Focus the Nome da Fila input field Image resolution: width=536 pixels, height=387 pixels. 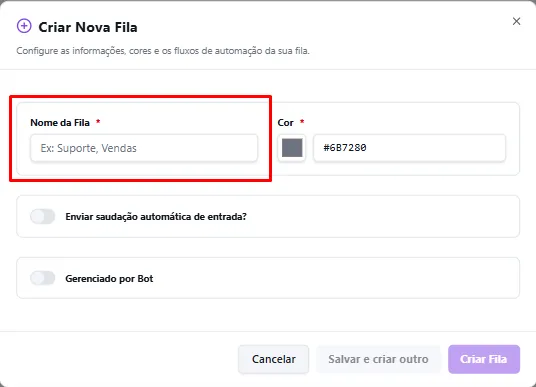point(144,148)
